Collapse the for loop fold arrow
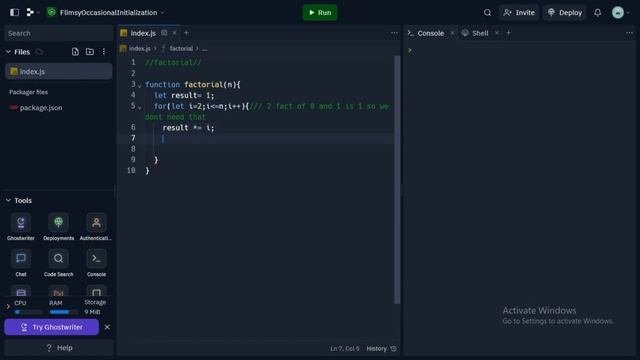Viewport: 640px width, 360px height. point(140,107)
